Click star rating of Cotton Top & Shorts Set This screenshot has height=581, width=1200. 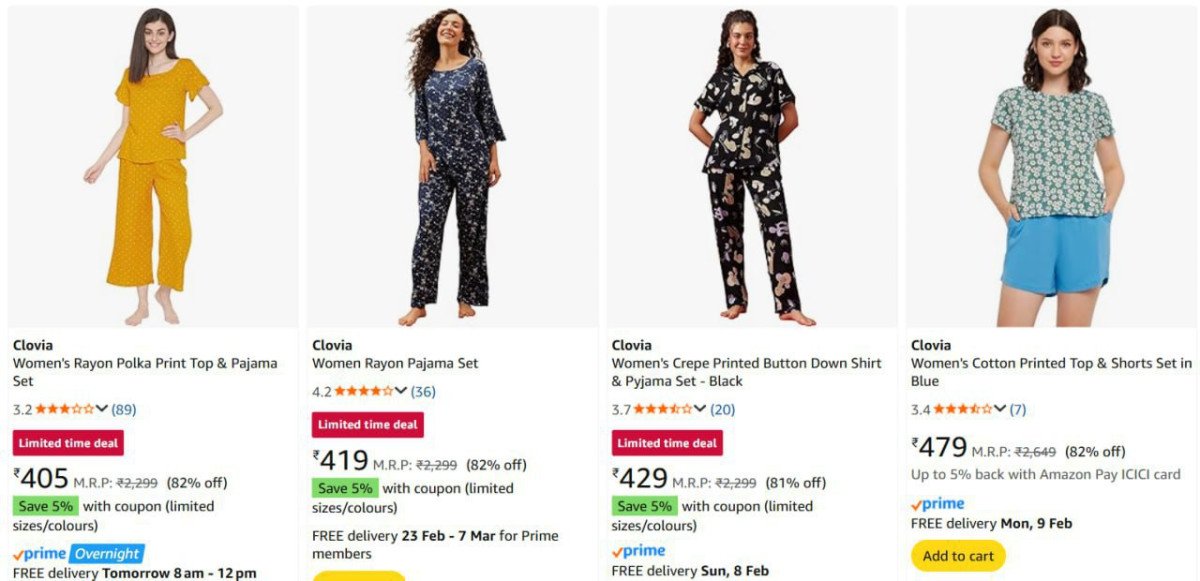[963, 409]
